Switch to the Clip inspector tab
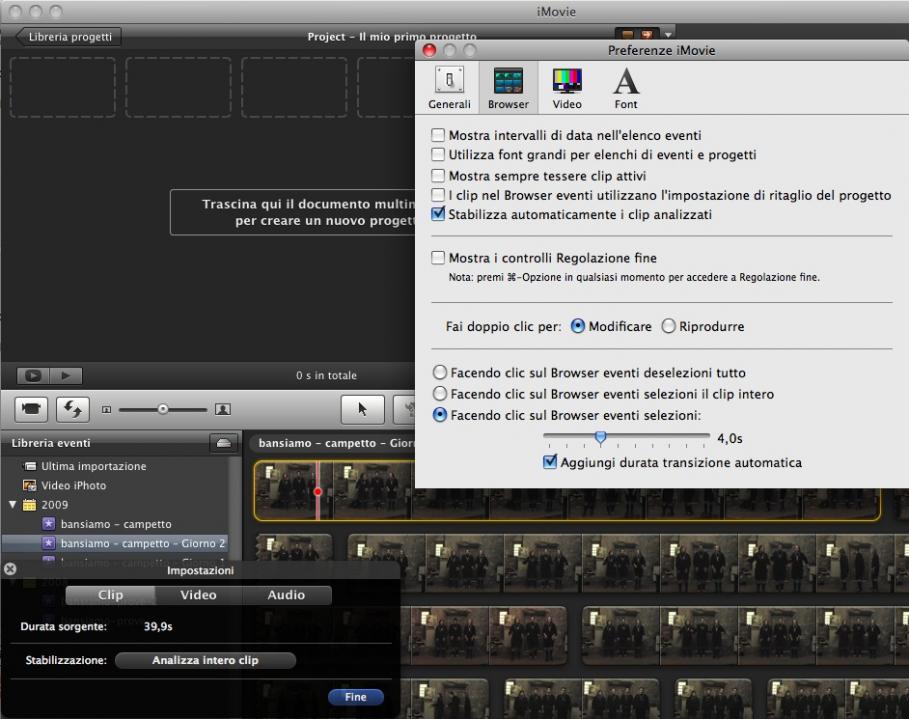This screenshot has height=719, width=909. pos(110,595)
